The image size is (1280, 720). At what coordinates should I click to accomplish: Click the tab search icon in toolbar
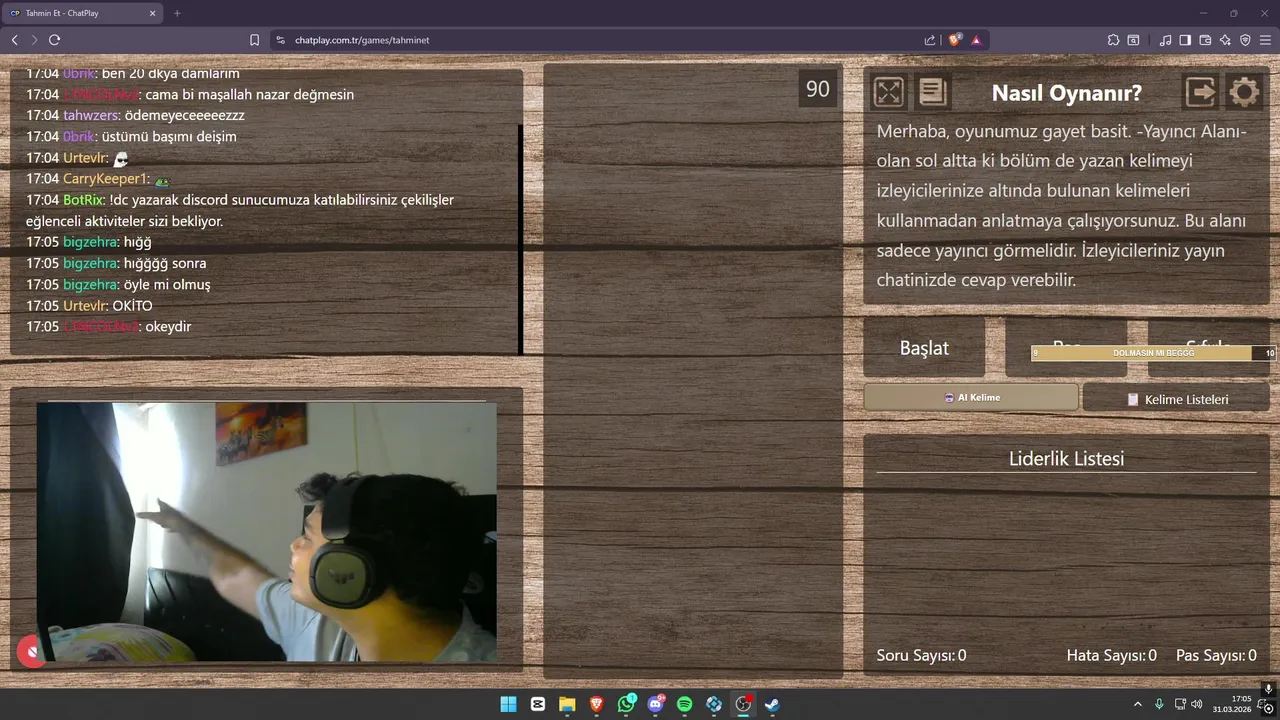[x=1133, y=40]
